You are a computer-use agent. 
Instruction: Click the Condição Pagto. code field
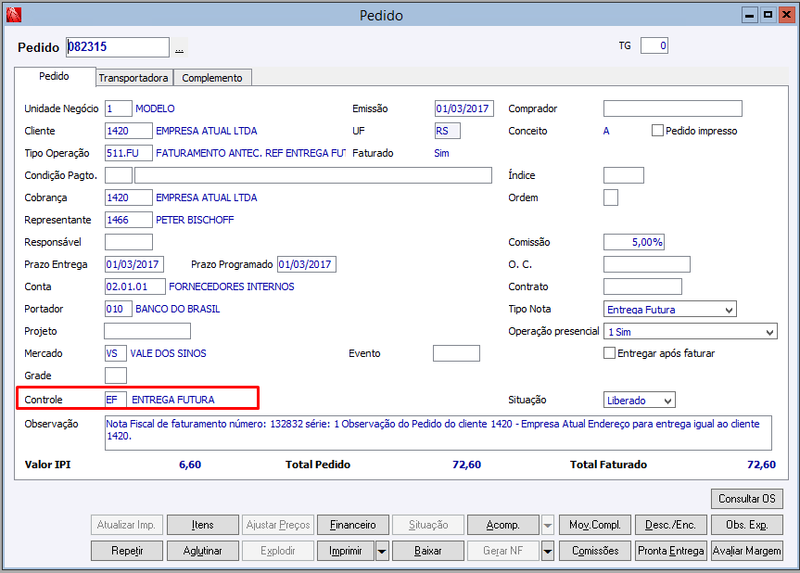click(x=118, y=176)
